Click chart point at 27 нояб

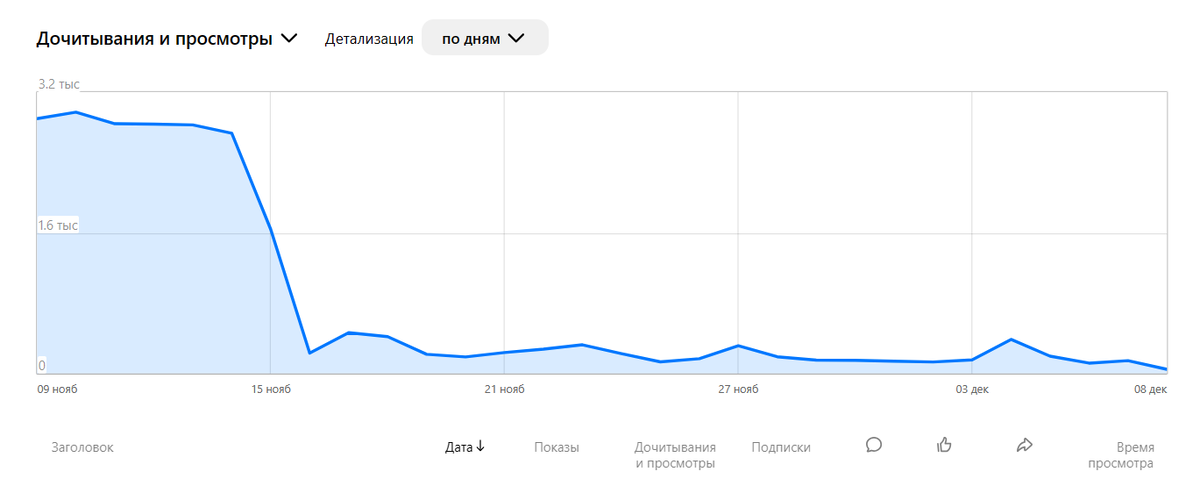tap(738, 345)
